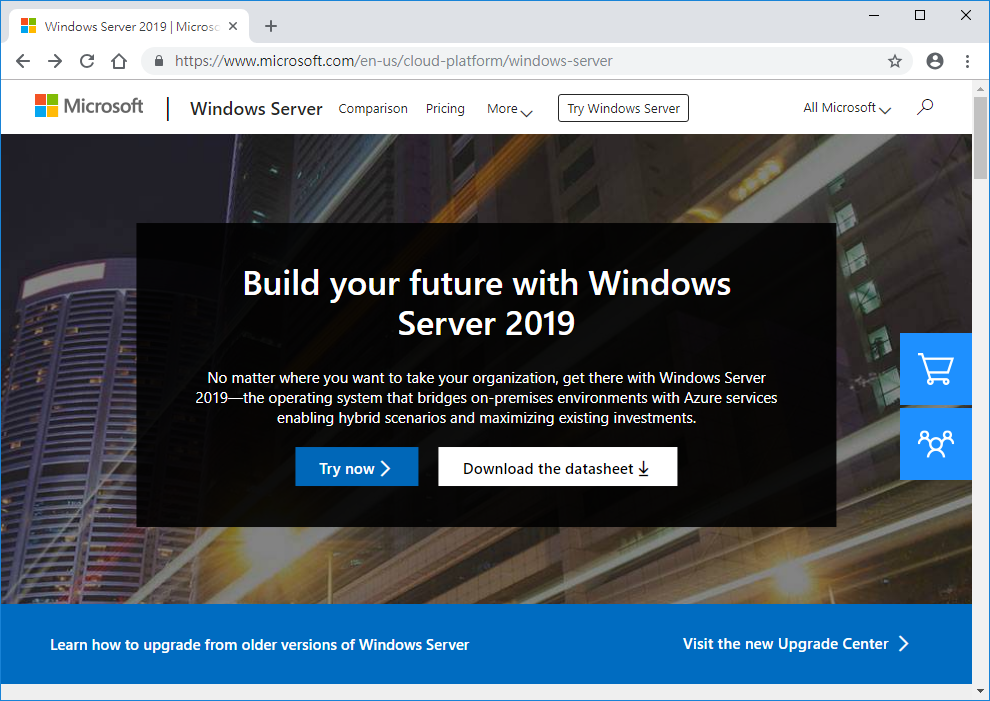
Task: Click the browser forward arrow
Action: click(56, 61)
